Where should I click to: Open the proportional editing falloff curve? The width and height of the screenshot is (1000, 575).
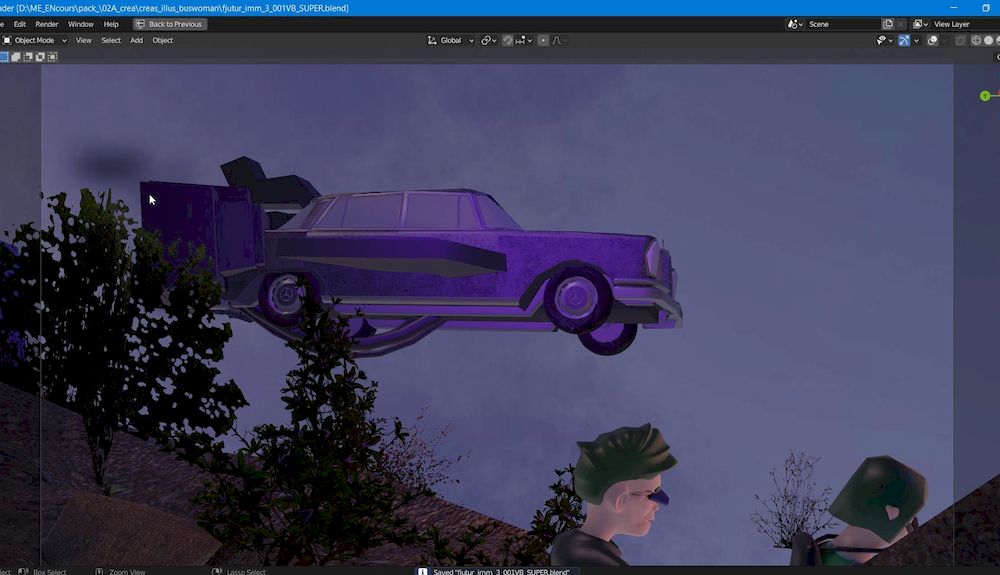coord(558,41)
